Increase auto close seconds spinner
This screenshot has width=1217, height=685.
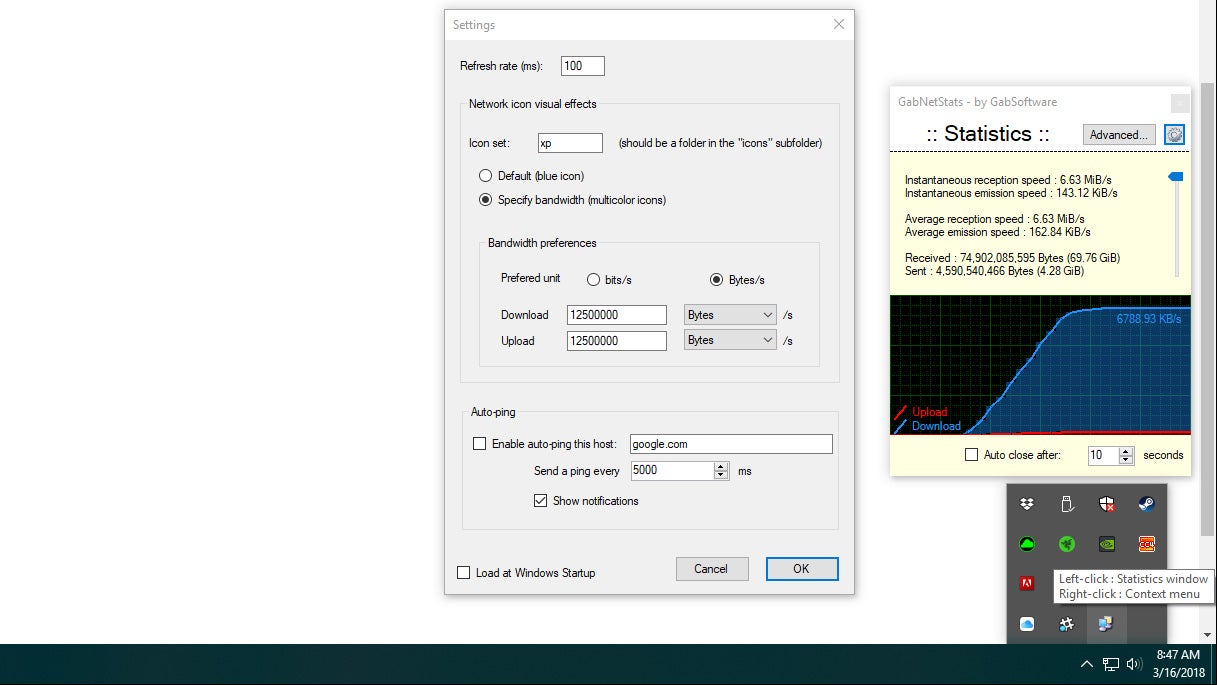[1126, 451]
